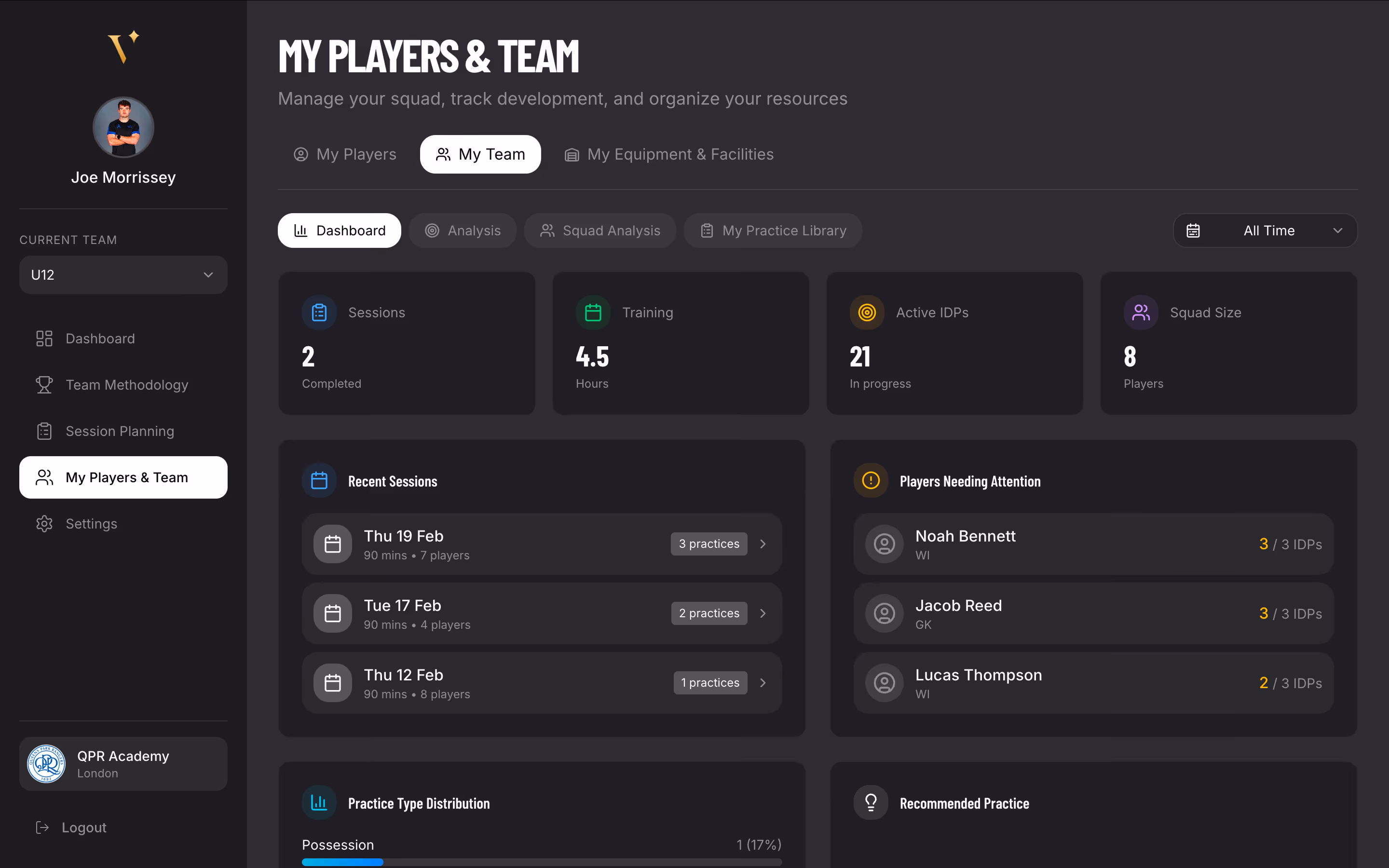The width and height of the screenshot is (1389, 868).
Task: Expand the All Time date filter
Action: [1265, 231]
